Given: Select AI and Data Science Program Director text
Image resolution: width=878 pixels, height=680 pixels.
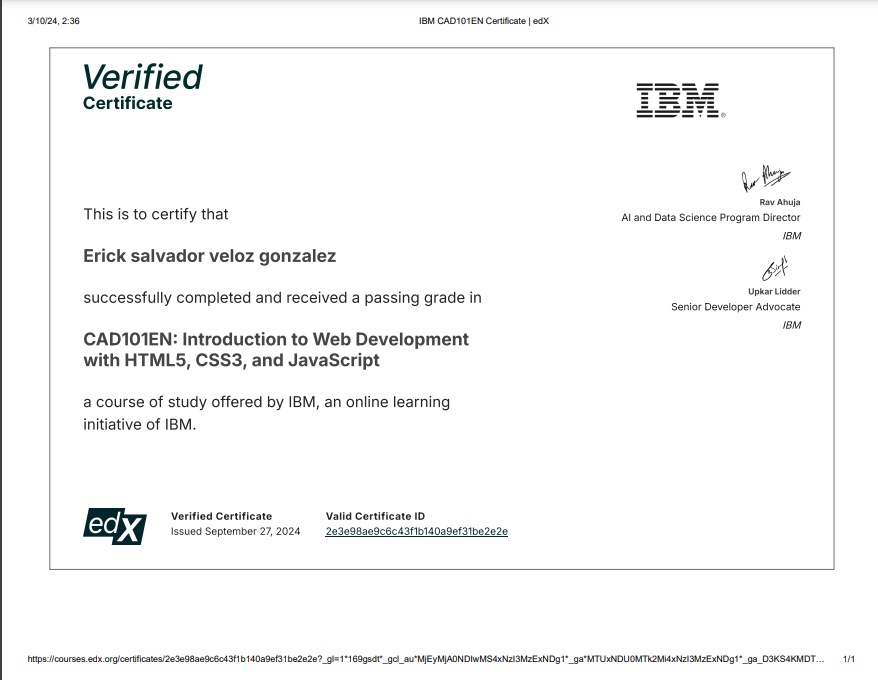Looking at the screenshot, I should (x=711, y=217).
